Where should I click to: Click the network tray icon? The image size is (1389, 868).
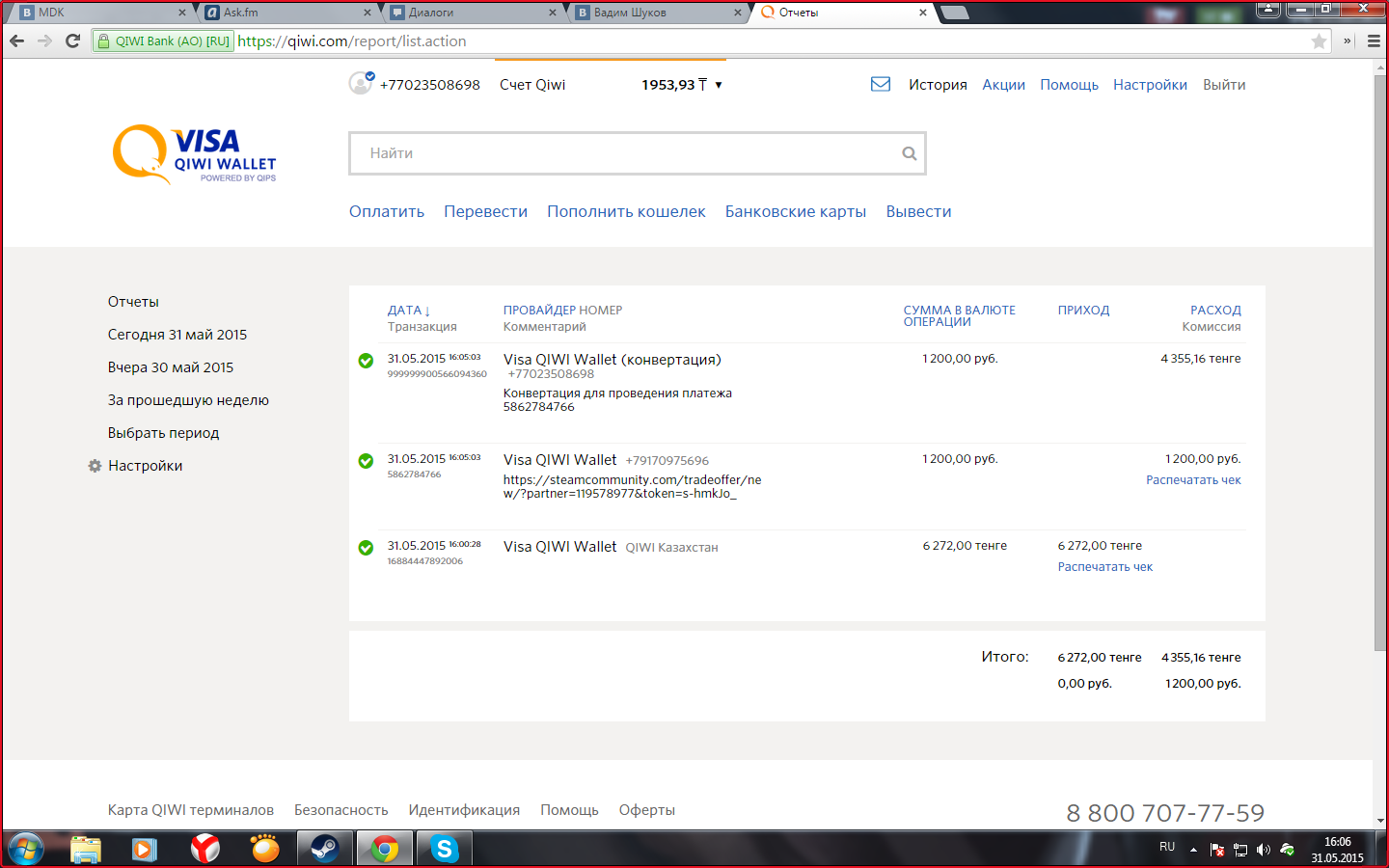click(x=1240, y=850)
